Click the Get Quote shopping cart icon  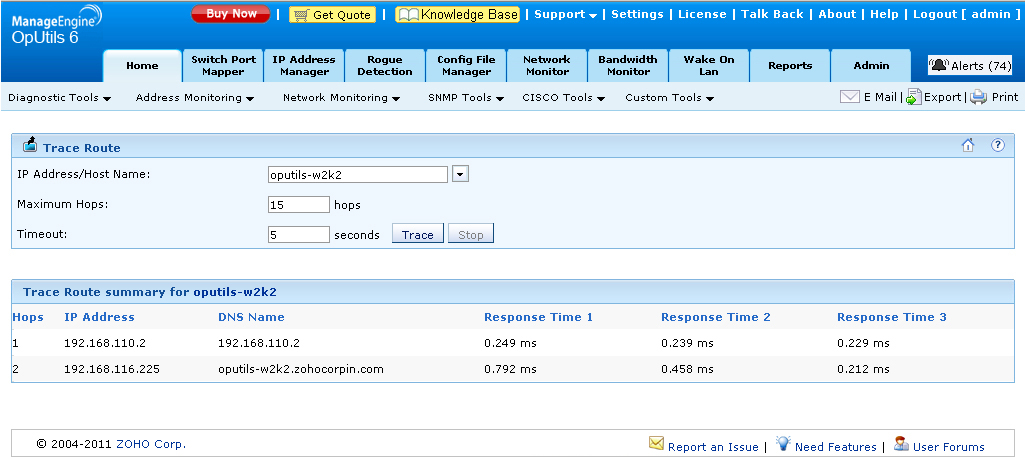301,14
